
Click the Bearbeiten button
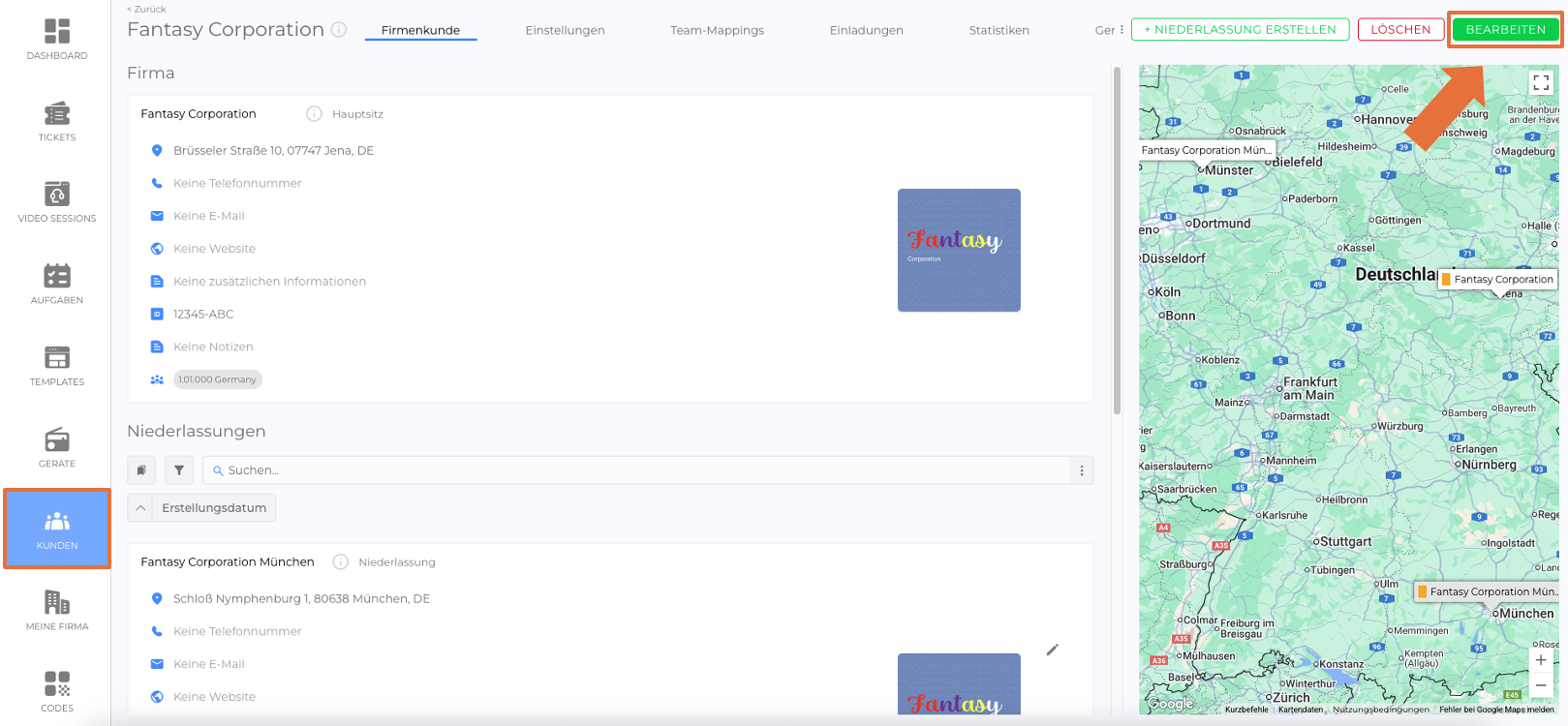click(1505, 30)
